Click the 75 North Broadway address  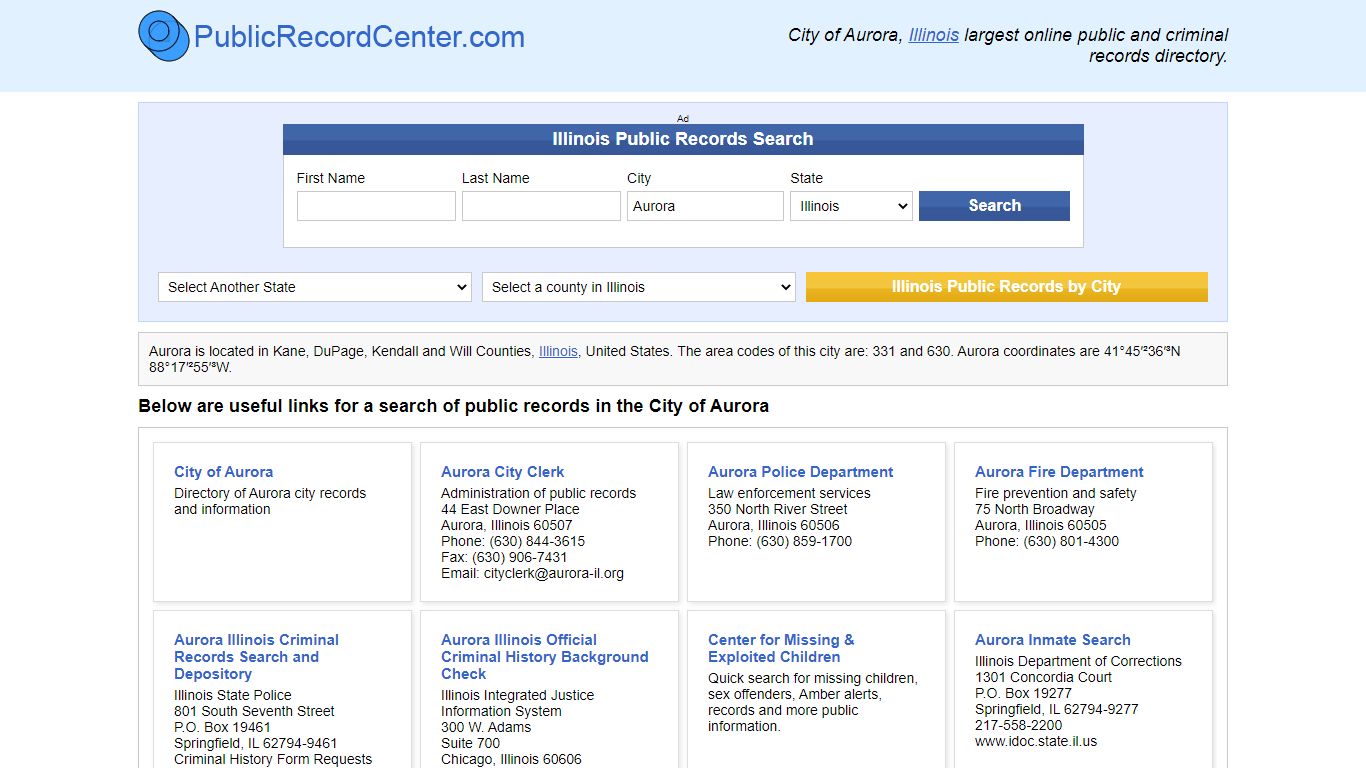1035,509
